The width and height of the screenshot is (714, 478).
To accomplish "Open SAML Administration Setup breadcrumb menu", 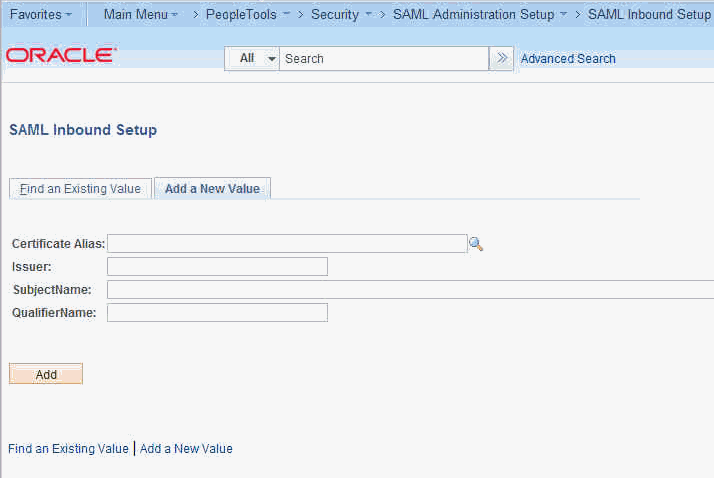I will [479, 15].
